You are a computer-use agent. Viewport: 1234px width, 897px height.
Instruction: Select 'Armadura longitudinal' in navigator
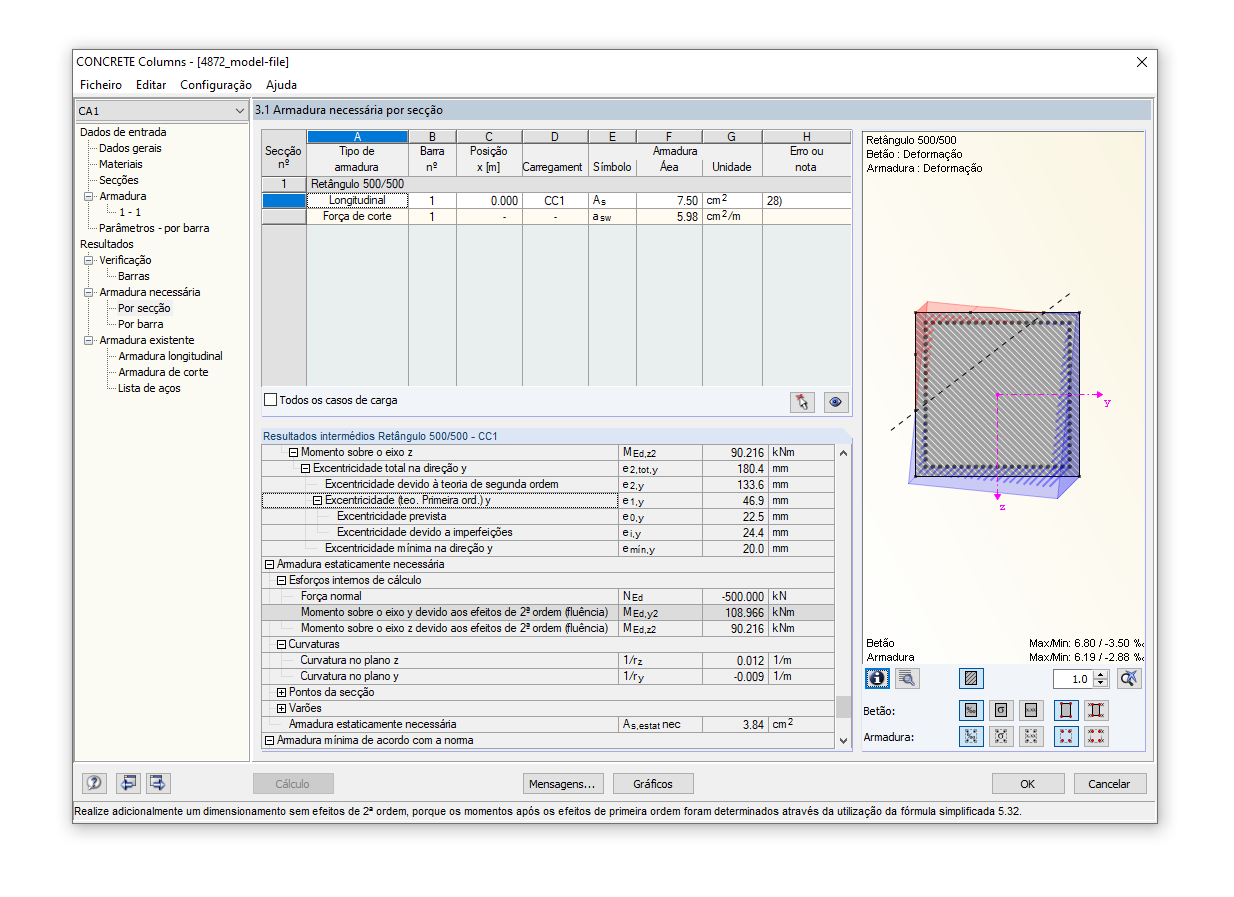pos(171,356)
